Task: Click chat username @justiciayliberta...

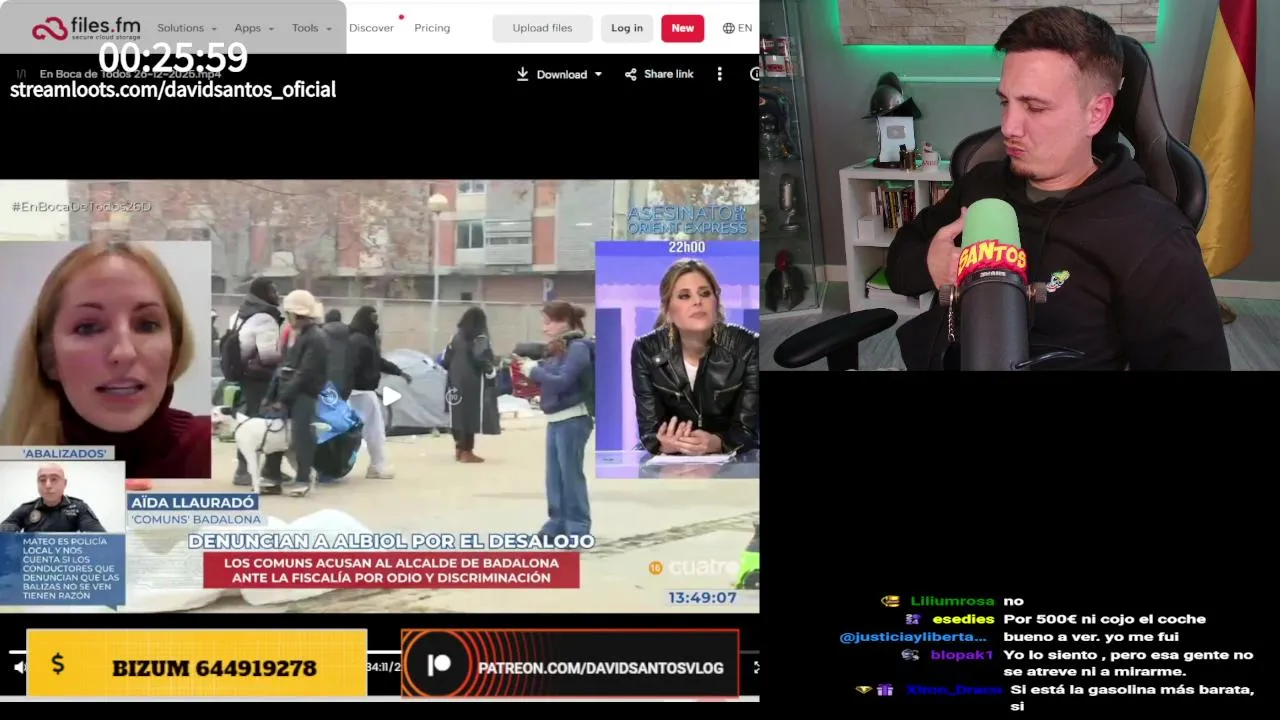Action: coord(913,637)
